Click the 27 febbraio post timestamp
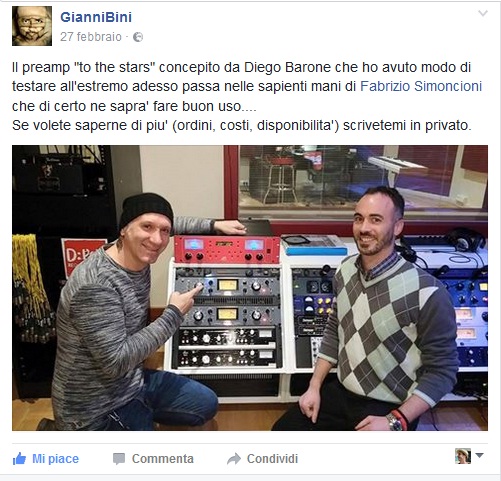Viewport: 501px width, 481px height. [91, 37]
